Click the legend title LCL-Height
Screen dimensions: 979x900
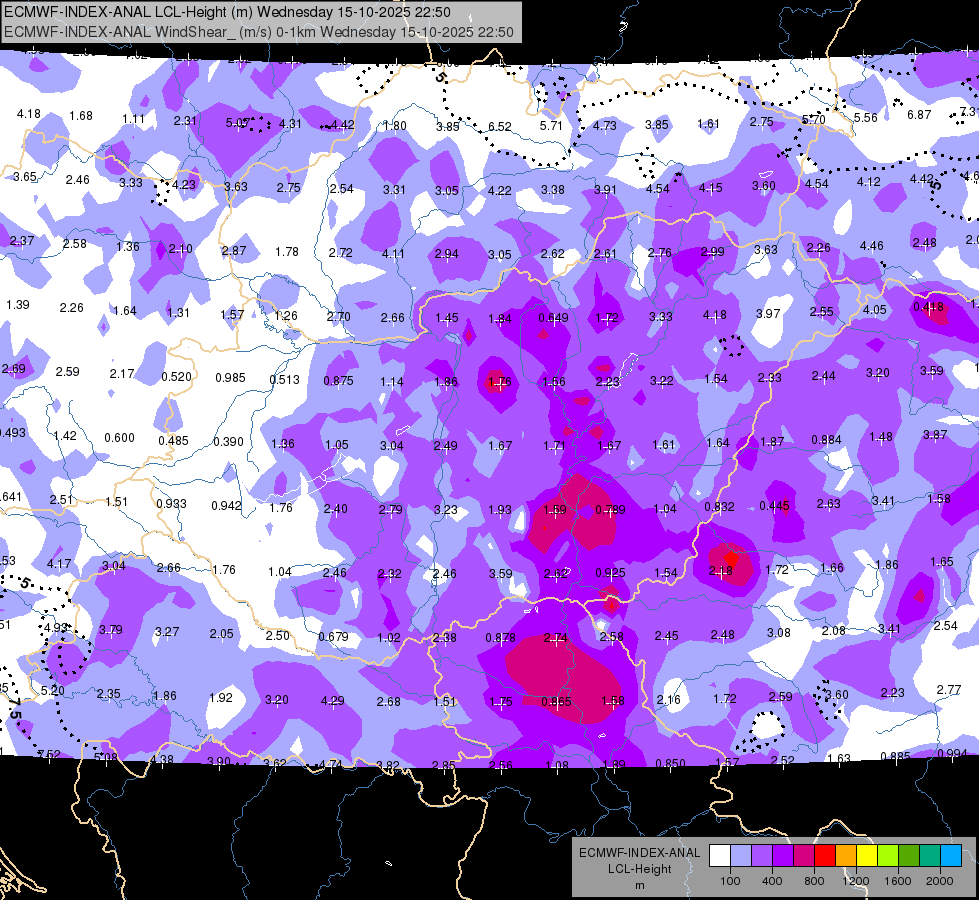point(639,869)
